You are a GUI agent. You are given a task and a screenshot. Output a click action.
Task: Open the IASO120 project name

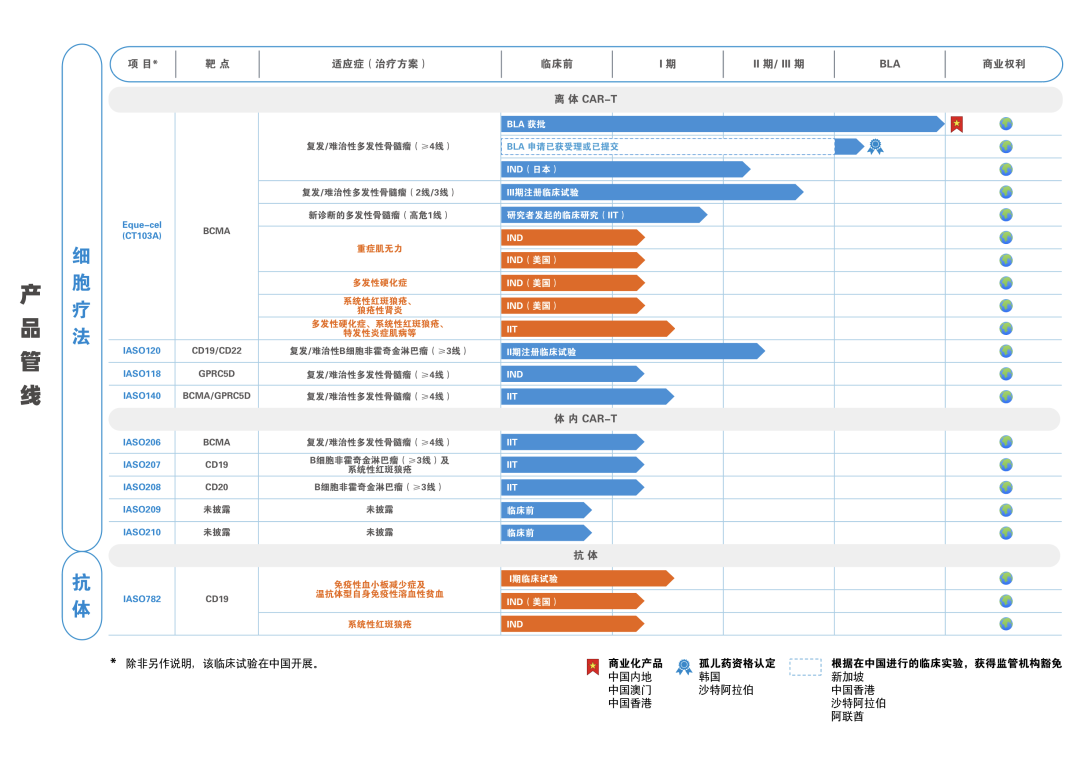click(x=142, y=351)
